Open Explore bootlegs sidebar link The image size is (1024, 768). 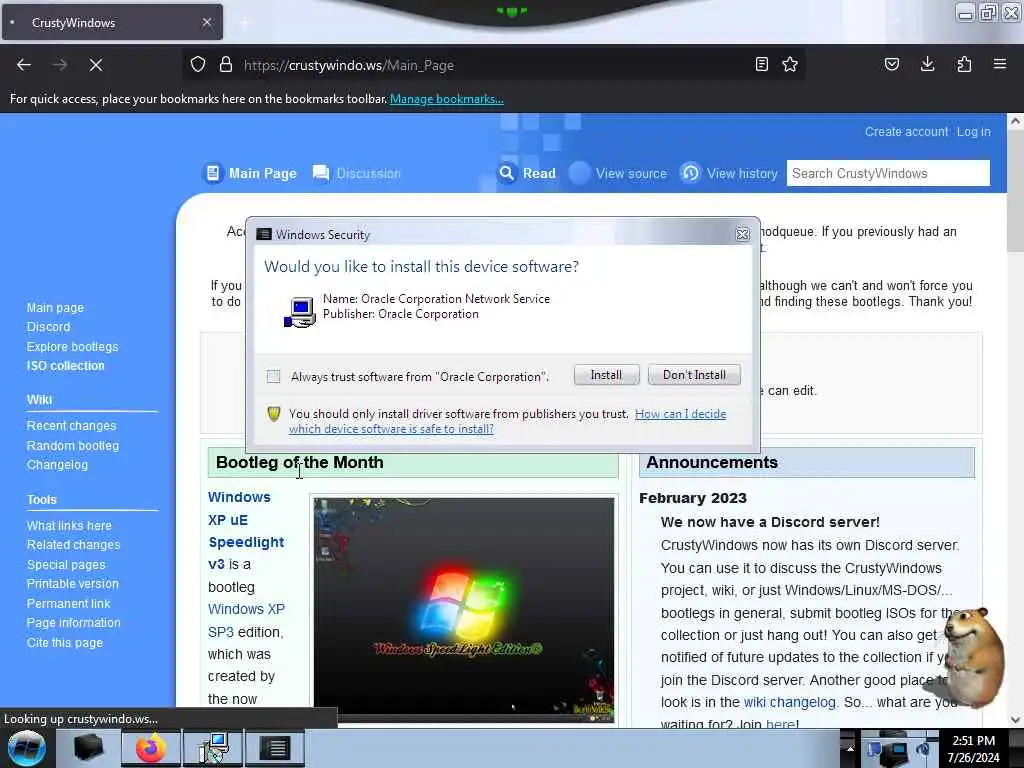[x=72, y=346]
